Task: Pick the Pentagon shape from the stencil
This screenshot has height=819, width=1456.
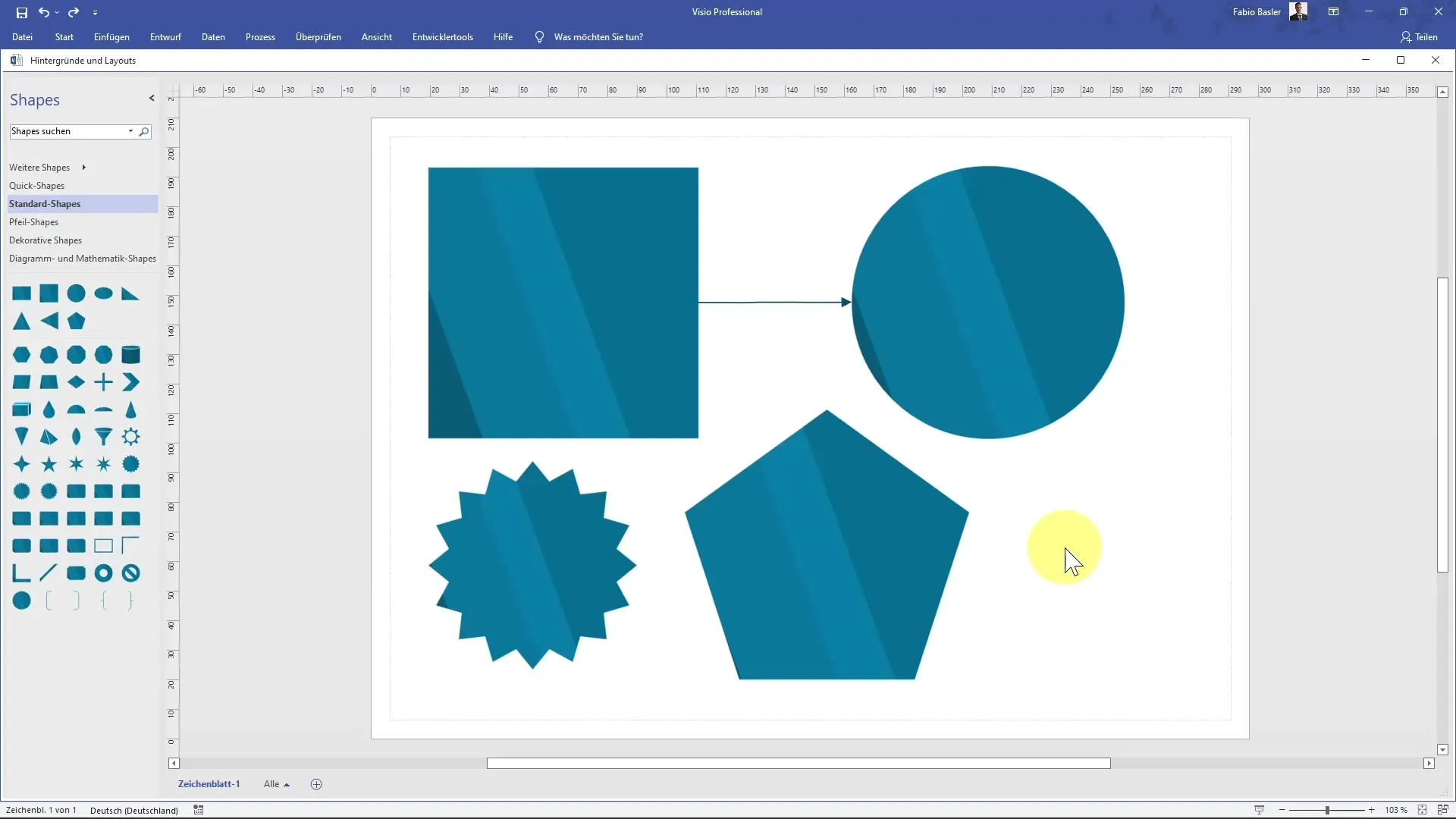Action: (76, 322)
